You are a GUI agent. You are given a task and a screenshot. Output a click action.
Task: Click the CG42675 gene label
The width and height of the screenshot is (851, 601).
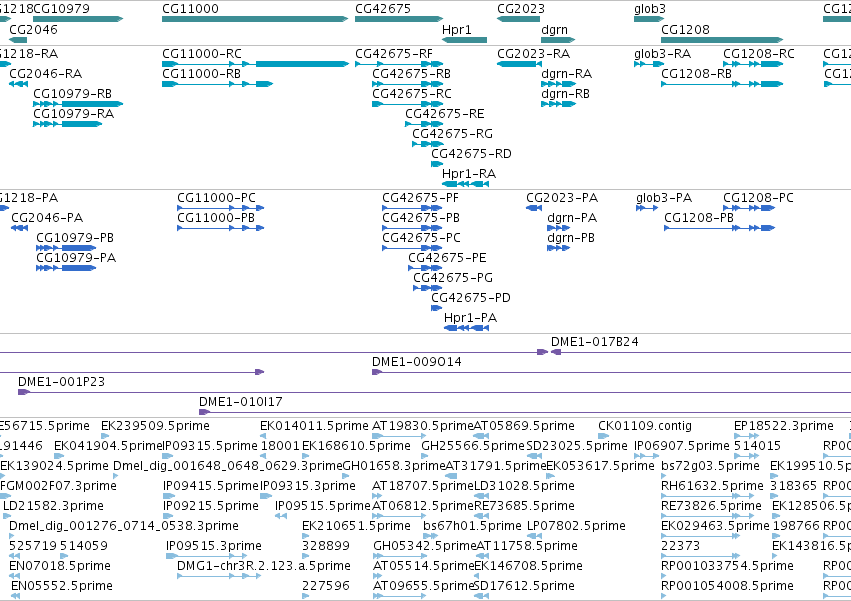[383, 9]
